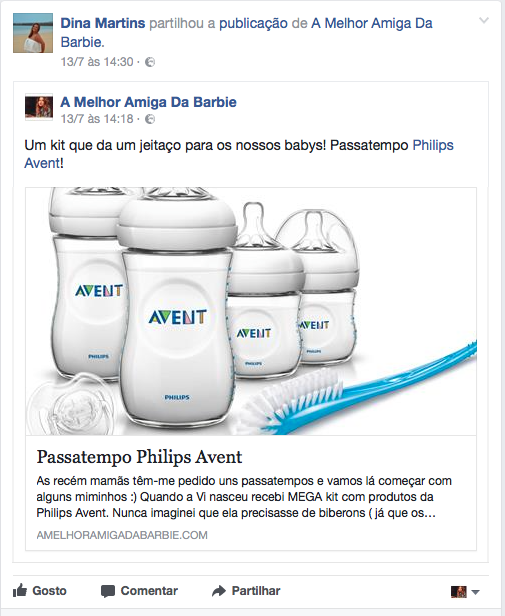Click the globe privacy icon next to 14:30
This screenshot has width=505, height=616.
tap(150, 62)
